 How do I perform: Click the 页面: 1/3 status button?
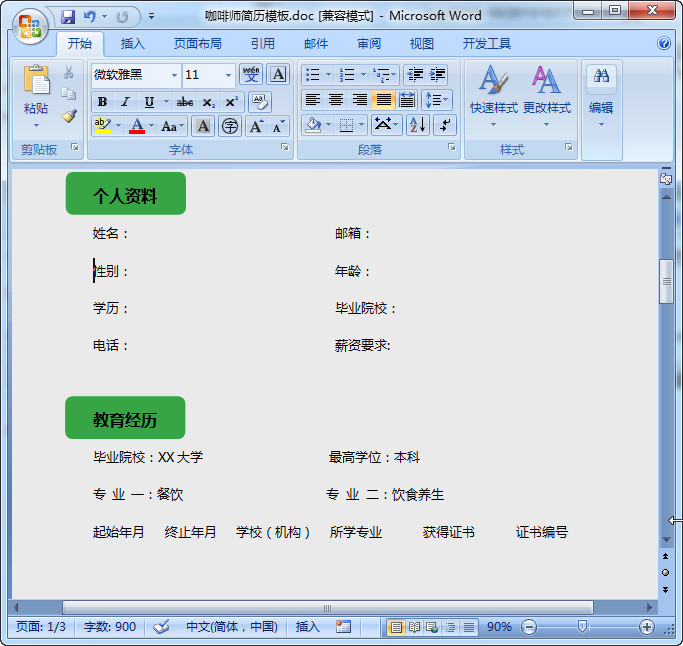(x=41, y=627)
